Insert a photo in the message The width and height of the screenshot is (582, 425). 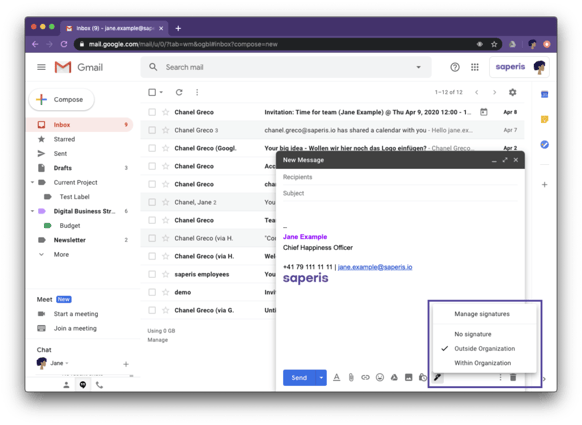coord(409,377)
